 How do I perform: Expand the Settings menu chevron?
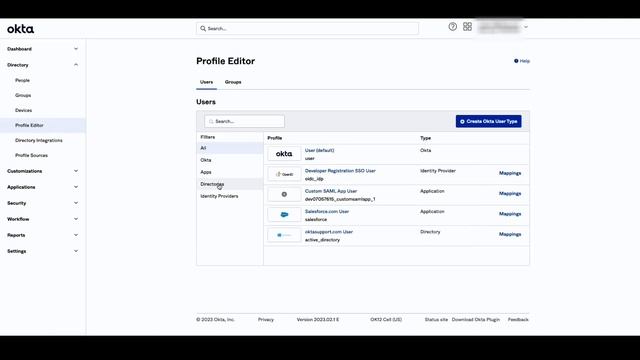tap(76, 251)
